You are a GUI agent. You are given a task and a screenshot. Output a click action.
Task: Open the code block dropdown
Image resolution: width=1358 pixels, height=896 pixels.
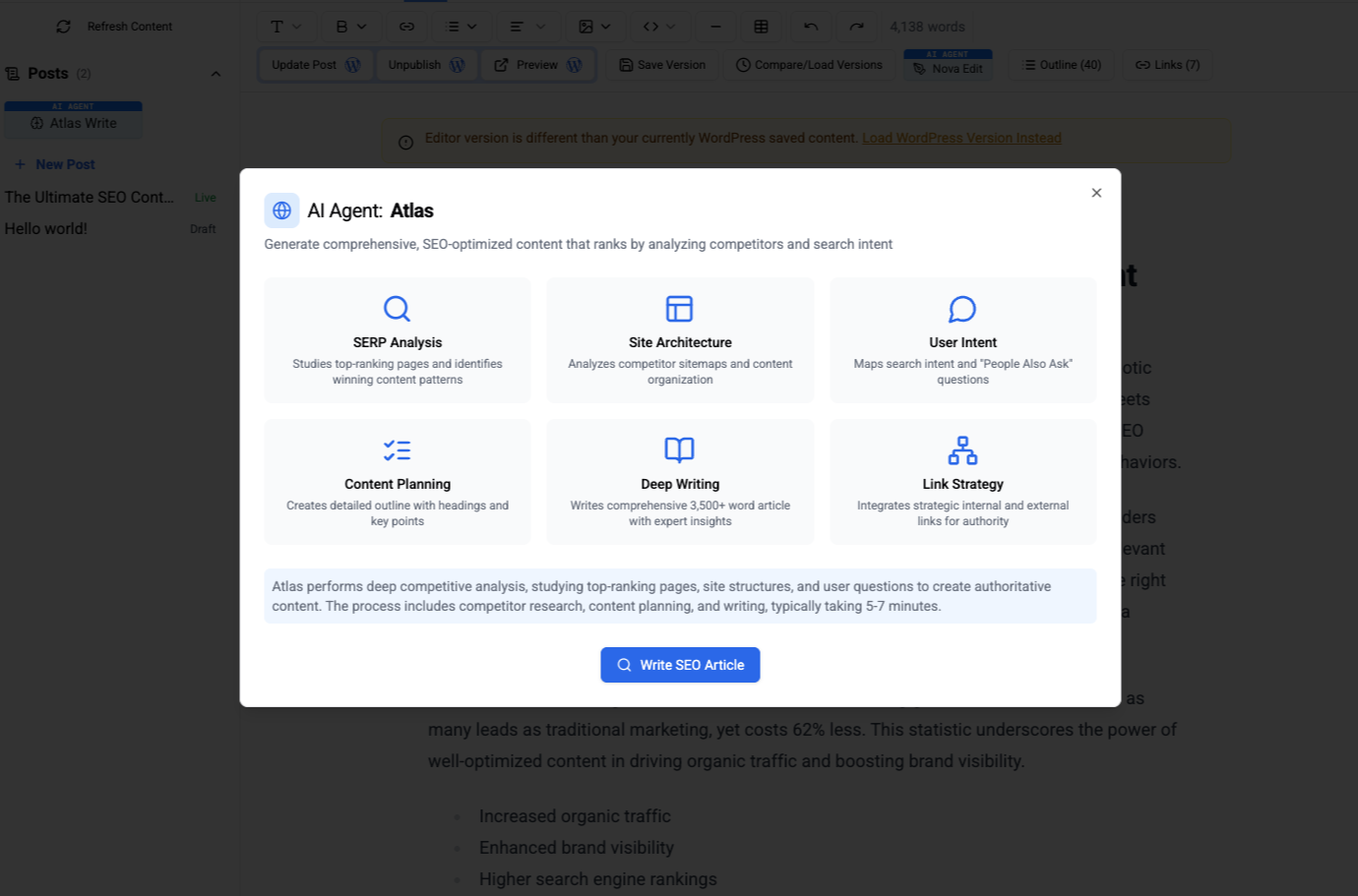pyautogui.click(x=659, y=27)
